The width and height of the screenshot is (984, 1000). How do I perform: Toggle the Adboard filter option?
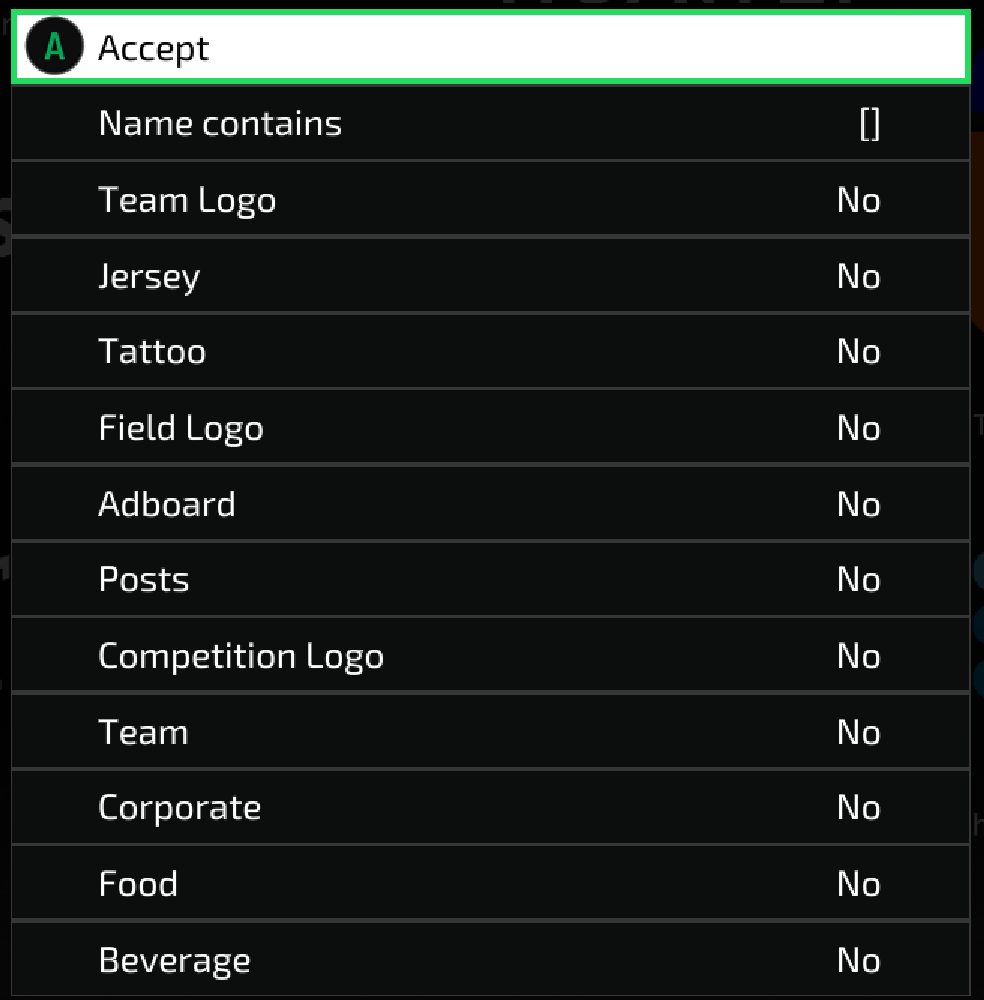pyautogui.click(x=490, y=503)
